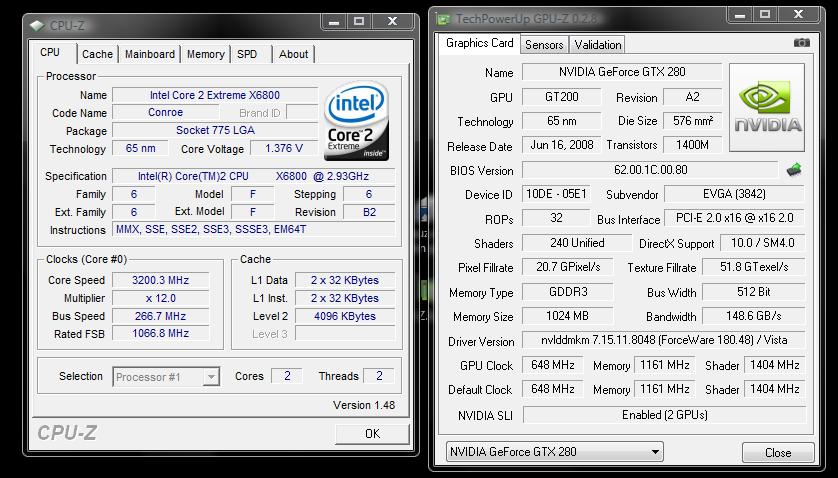The width and height of the screenshot is (838, 478).
Task: Click the Bus Interface value PCI-E 2.0 x16
Action: pyautogui.click(x=734, y=218)
